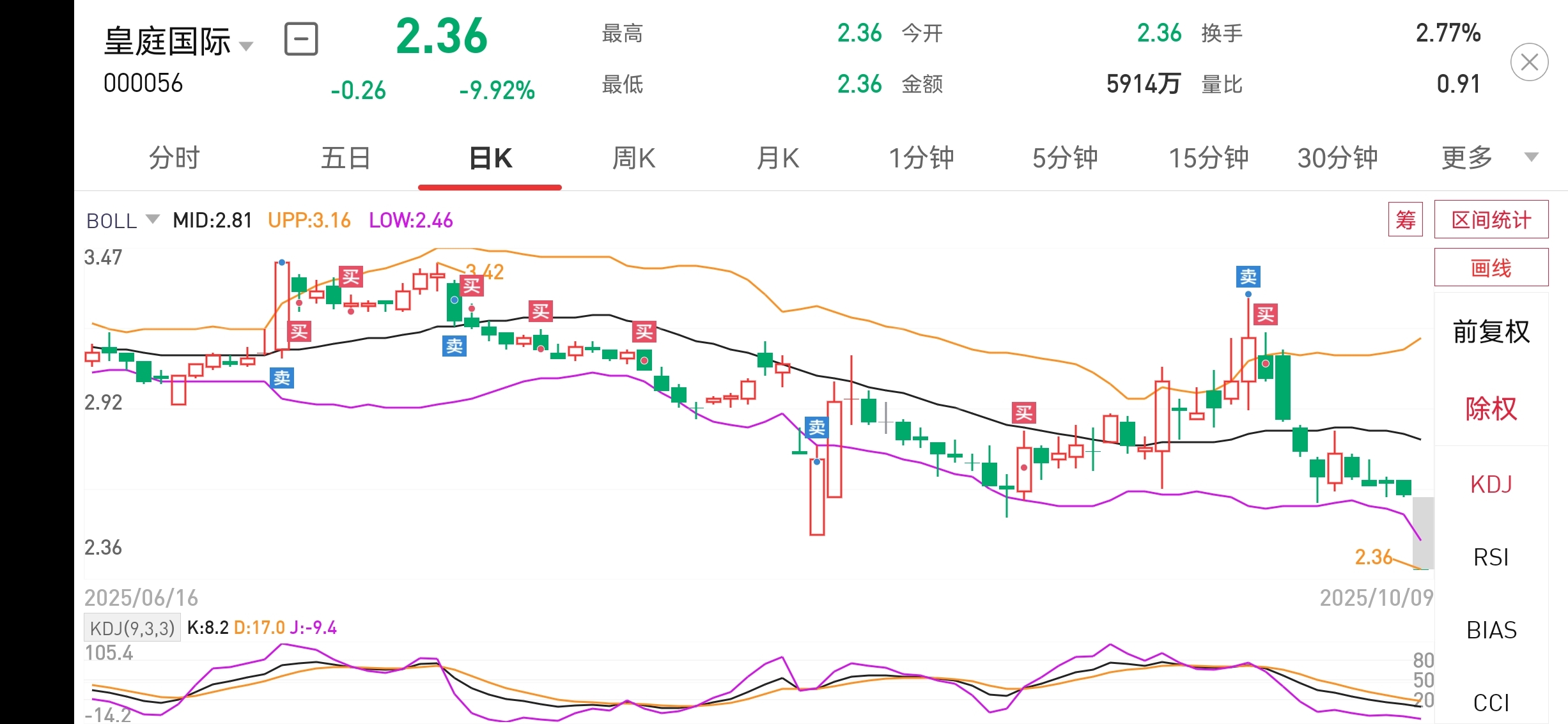Select 除权 price adjustment mode
1568x724 pixels.
pos(1491,408)
